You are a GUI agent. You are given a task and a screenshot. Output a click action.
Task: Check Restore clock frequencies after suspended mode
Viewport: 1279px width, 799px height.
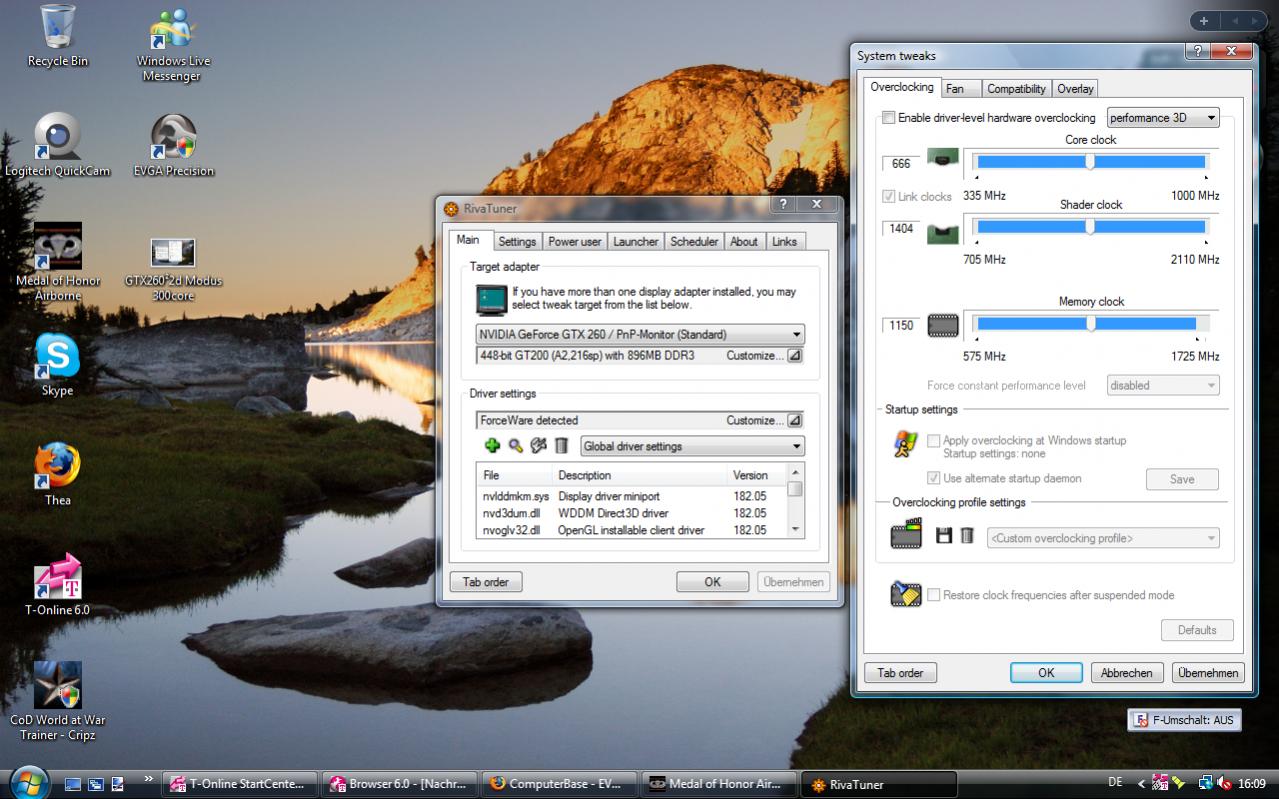point(934,595)
